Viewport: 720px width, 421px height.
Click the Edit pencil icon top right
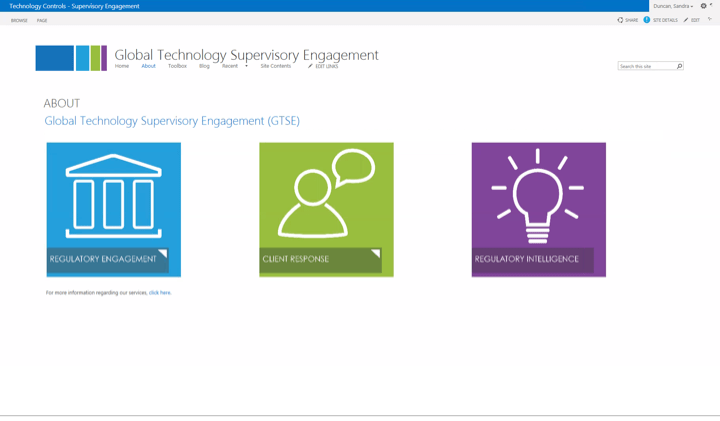tap(686, 20)
